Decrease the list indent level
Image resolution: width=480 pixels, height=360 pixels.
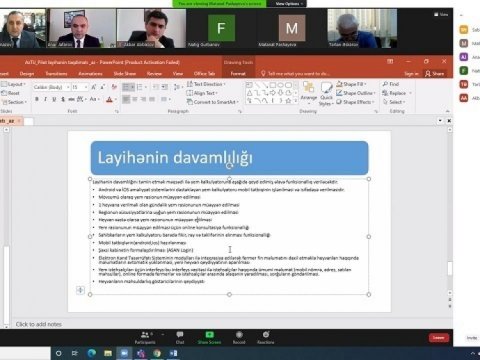point(156,87)
